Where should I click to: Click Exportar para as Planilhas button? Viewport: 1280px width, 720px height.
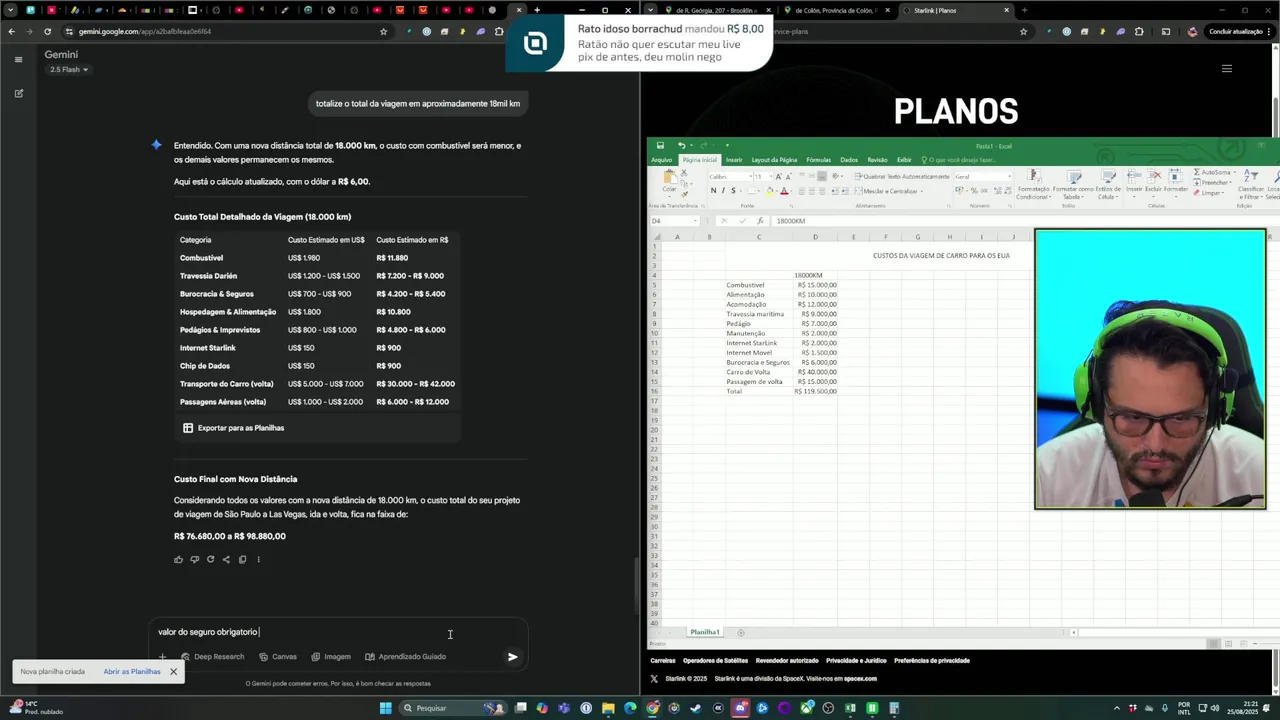(x=233, y=428)
